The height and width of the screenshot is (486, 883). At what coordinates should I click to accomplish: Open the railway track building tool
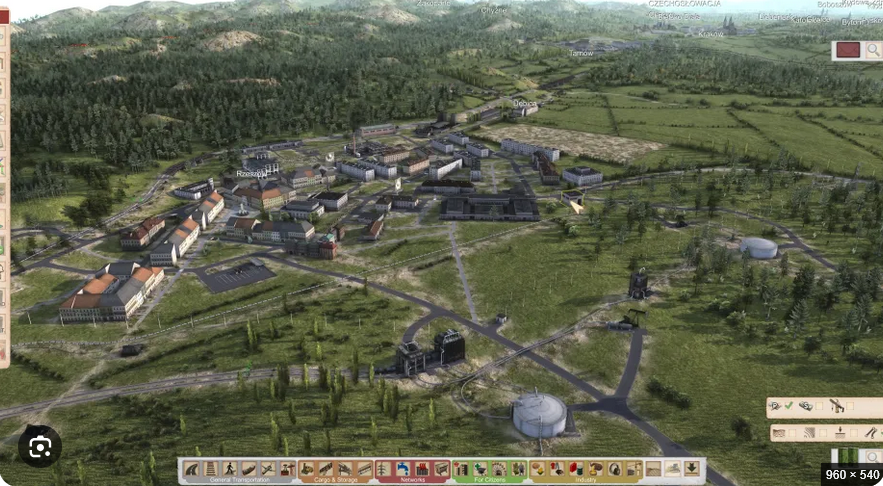pos(211,469)
